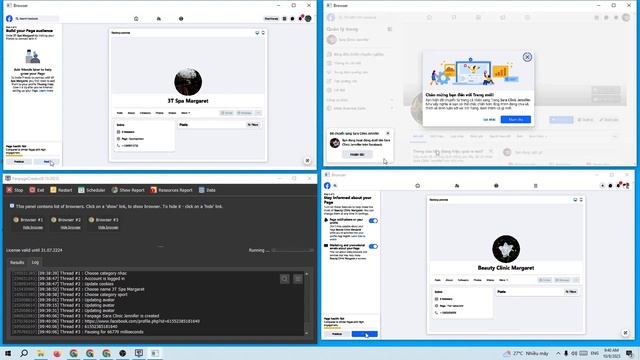Click Search Facebook field in 3T Spa Margaret window
This screenshot has height=360, width=640.
click(x=37, y=18)
